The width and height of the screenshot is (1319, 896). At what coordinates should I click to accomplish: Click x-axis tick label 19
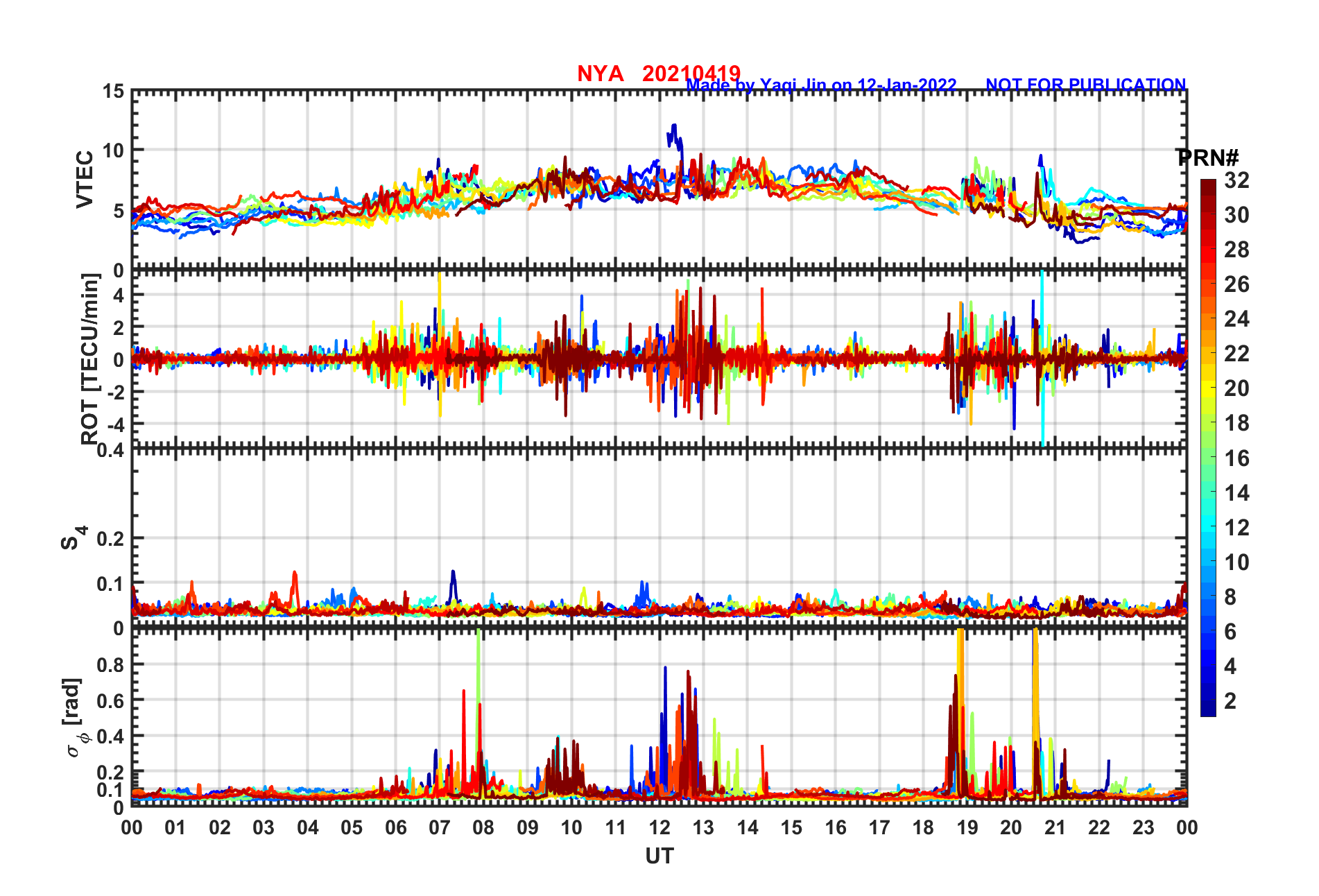click(x=967, y=827)
